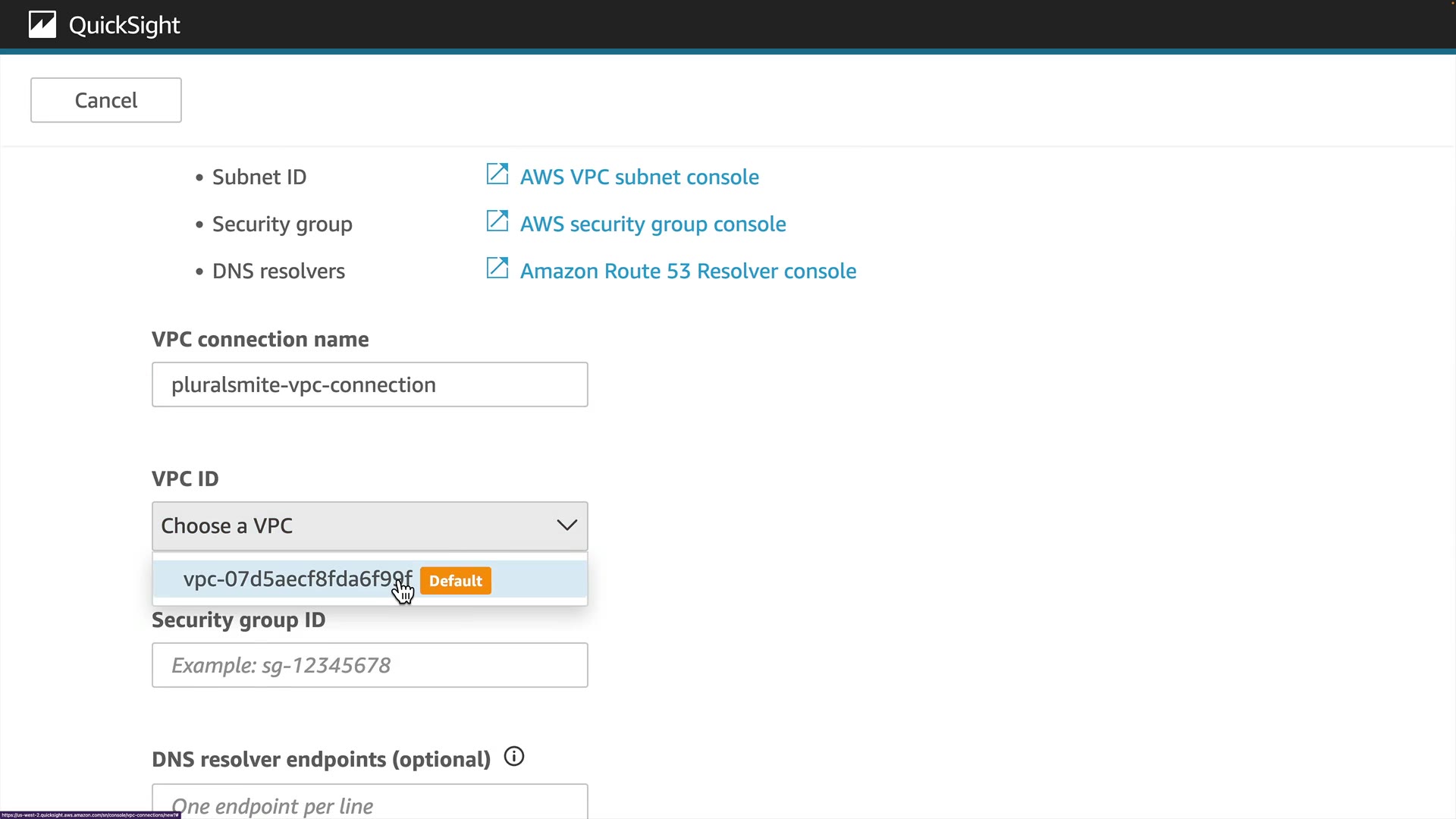The image size is (1456, 819).
Task: Click external-link icon beside security group console
Action: (x=497, y=221)
